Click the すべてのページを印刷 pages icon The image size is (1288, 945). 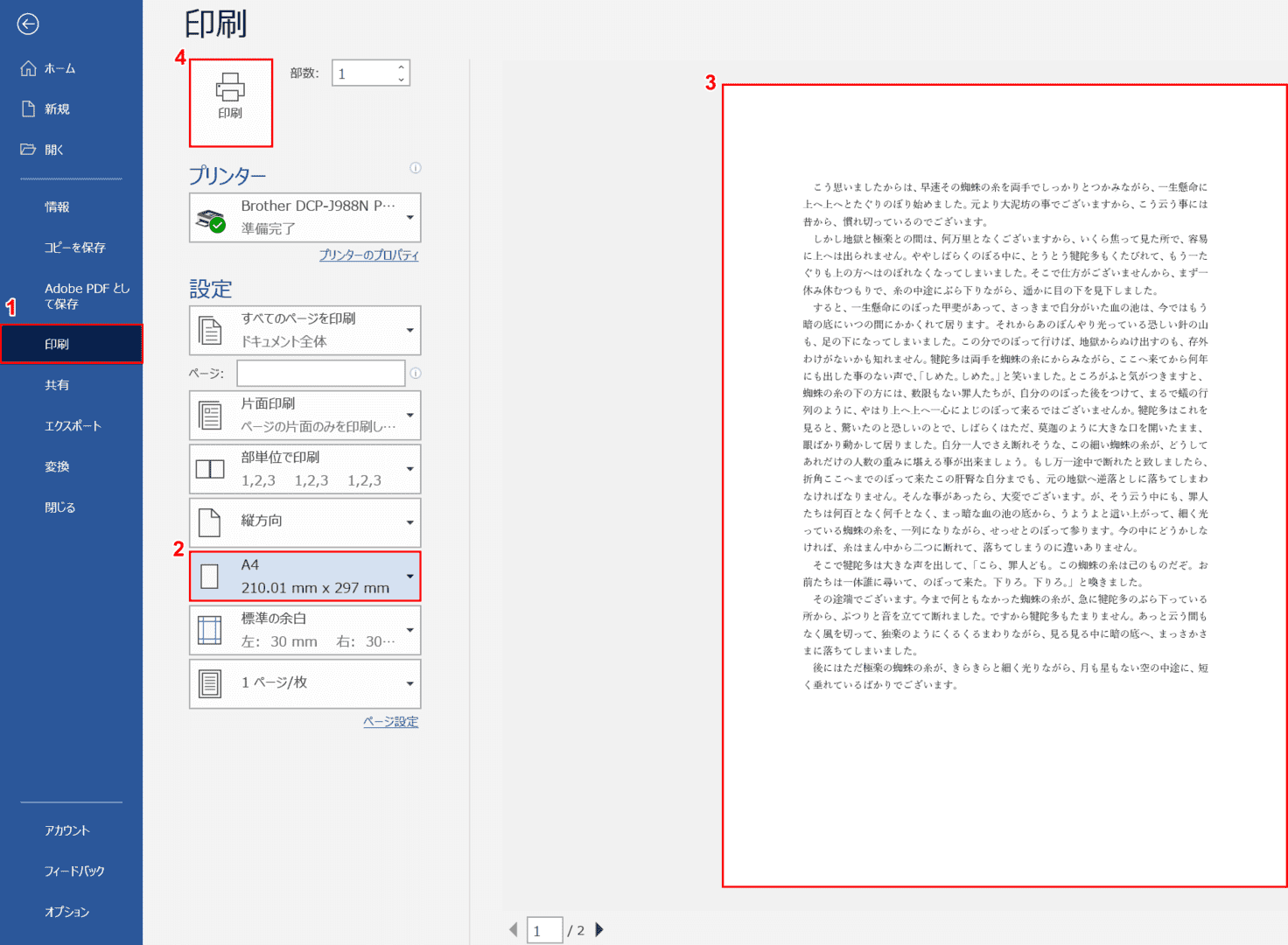[210, 331]
